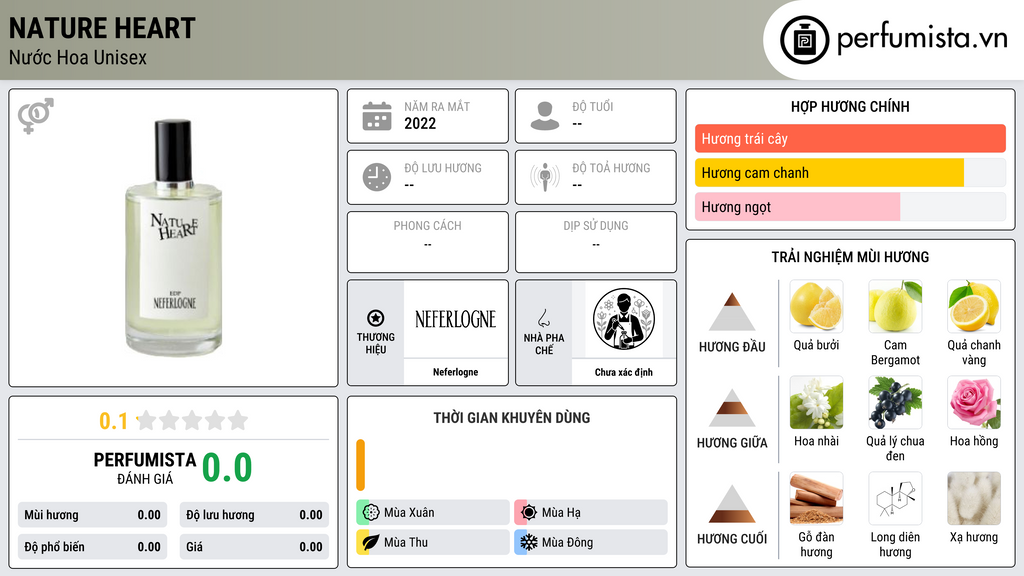
Task: Click the Nước Hoa Unisex subtitle
Action: point(78,57)
